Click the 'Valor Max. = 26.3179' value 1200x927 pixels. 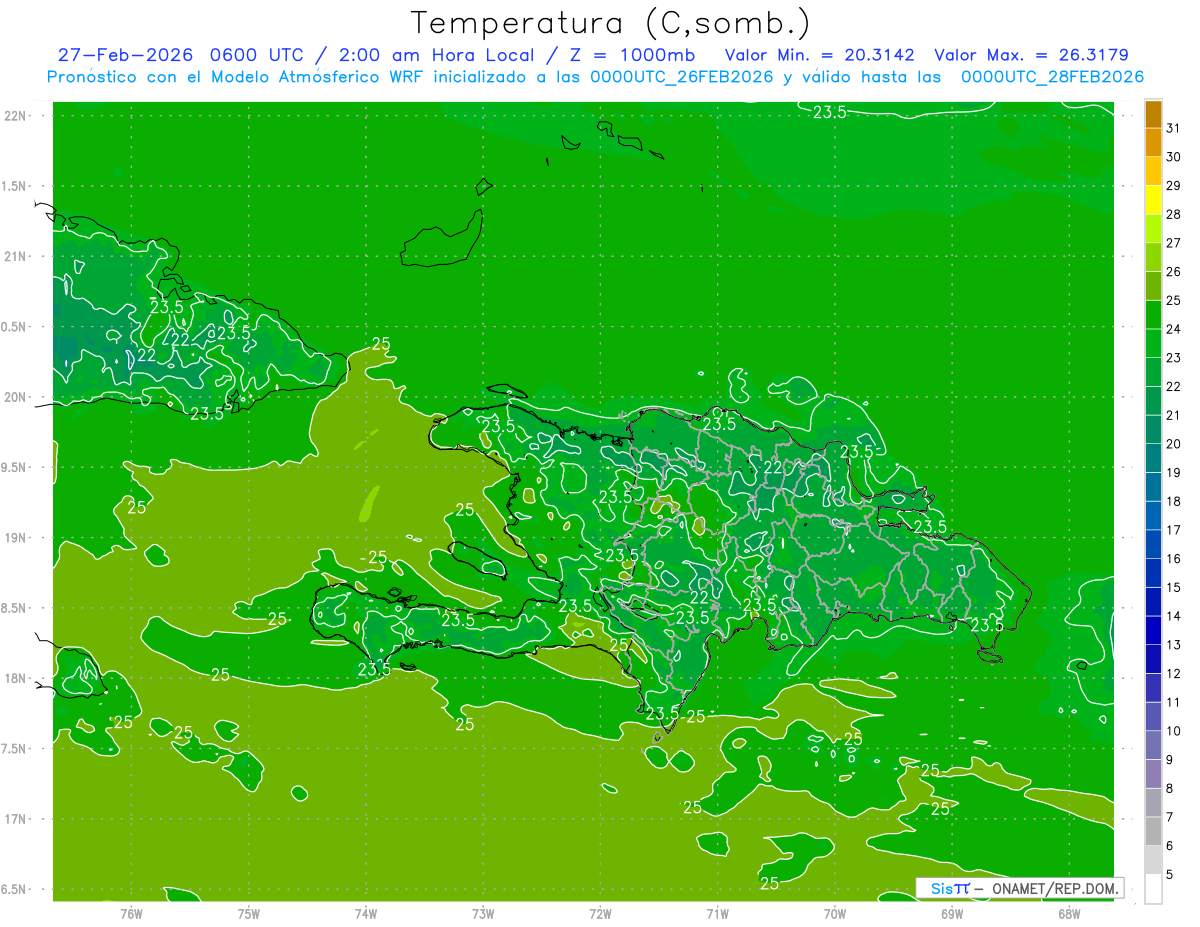click(1031, 55)
